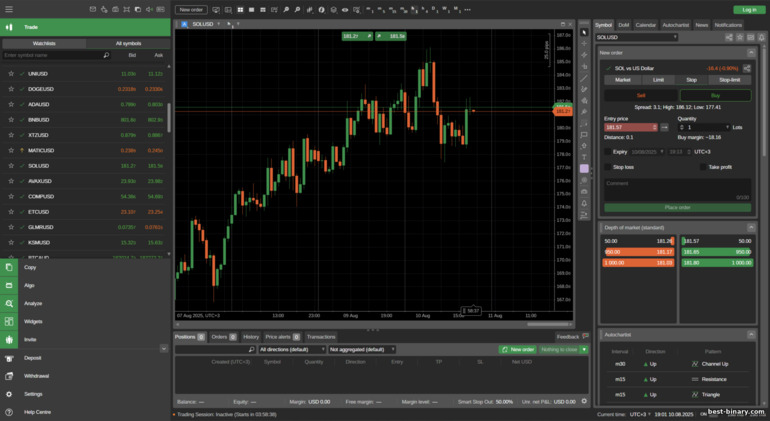Viewport: 770px width, 421px height.
Task: Switch to the Calendar tab
Action: [645, 25]
